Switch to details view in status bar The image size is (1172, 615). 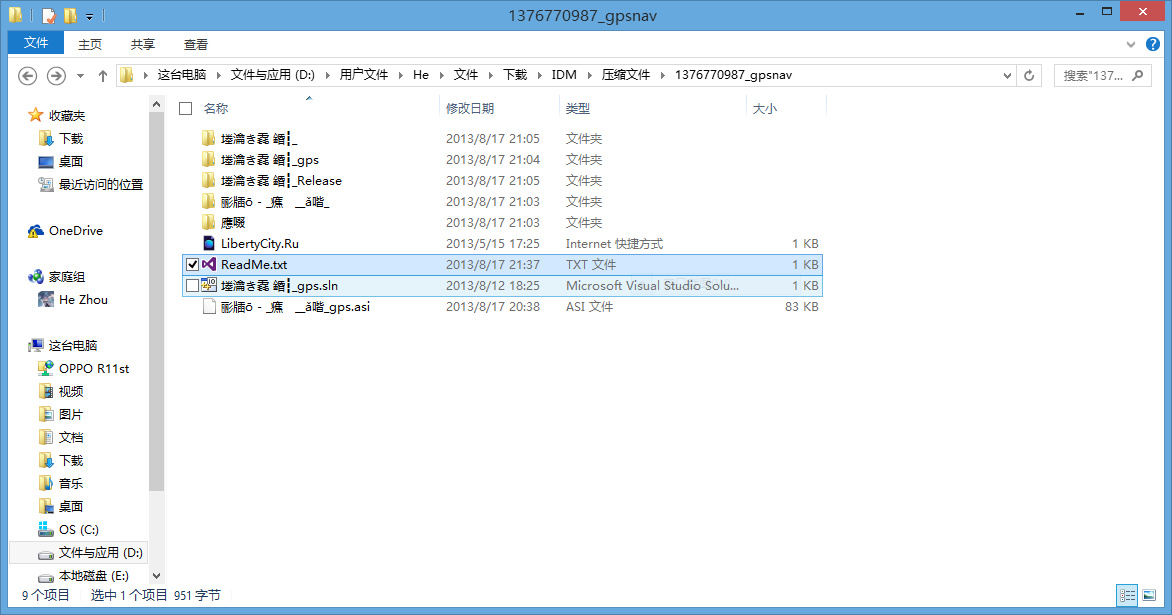click(x=1127, y=595)
